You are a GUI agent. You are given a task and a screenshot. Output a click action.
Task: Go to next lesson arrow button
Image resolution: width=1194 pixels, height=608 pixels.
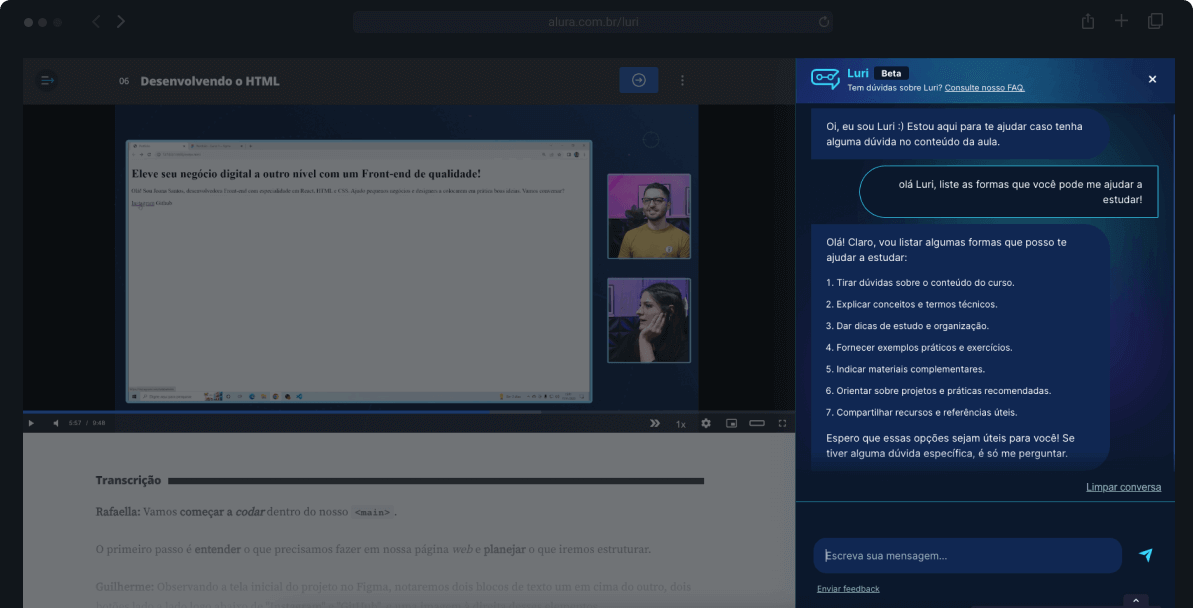[x=638, y=80]
